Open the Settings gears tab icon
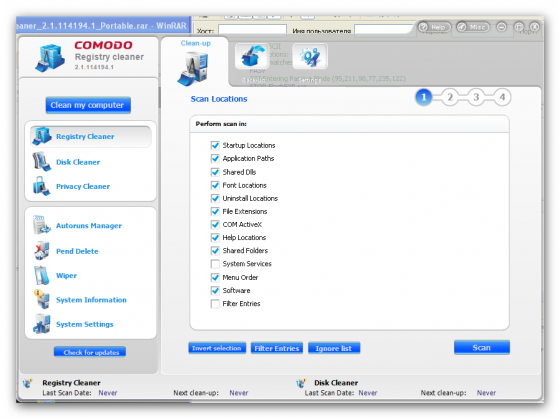The height and width of the screenshot is (419, 560). [310, 56]
